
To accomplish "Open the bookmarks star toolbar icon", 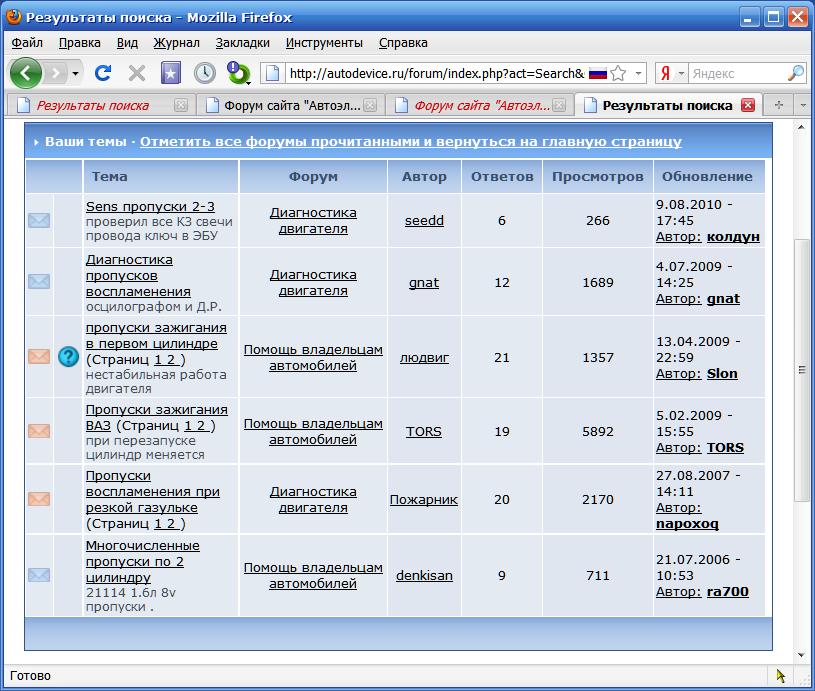I will [x=170, y=73].
